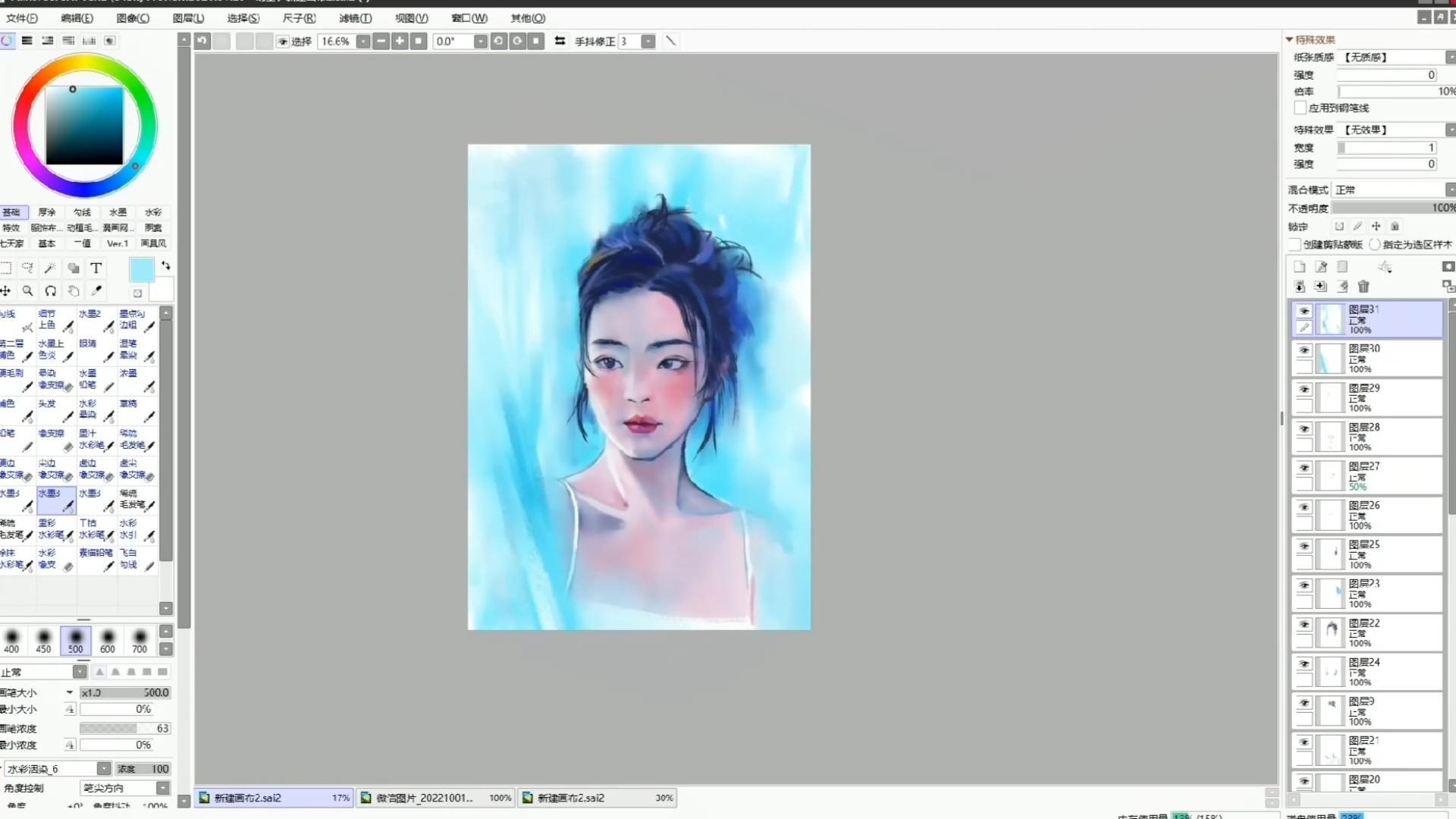This screenshot has height=819, width=1456.
Task: Lock all layer attributes padlock icon
Action: (x=1395, y=226)
